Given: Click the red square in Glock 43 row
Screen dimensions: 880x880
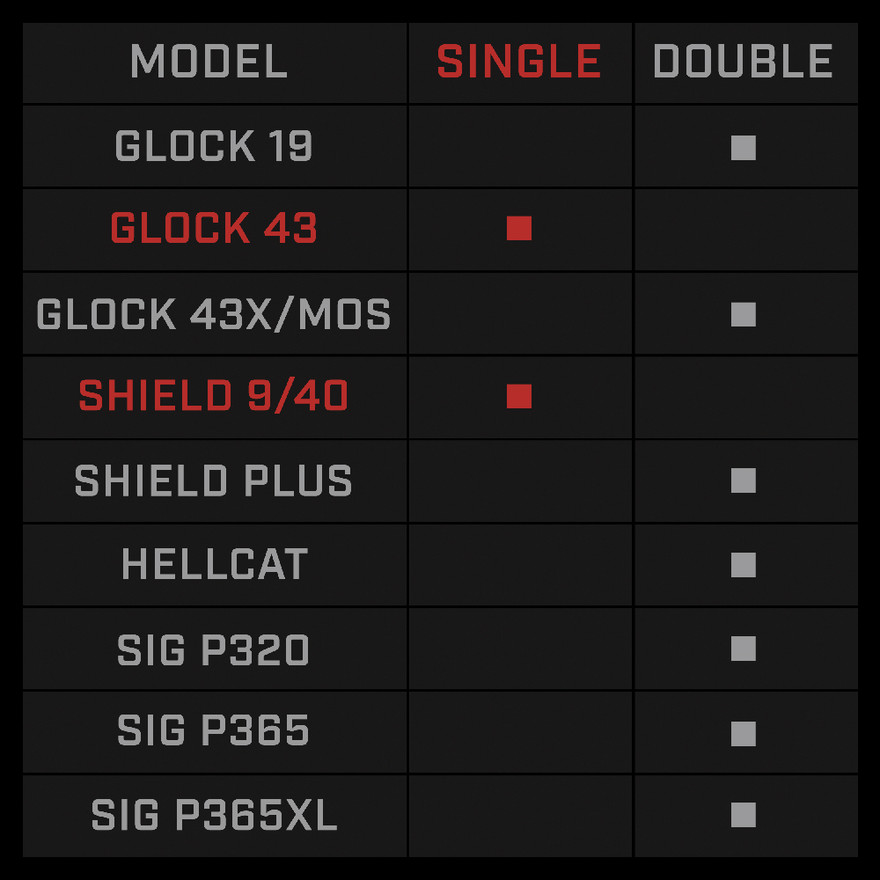Looking at the screenshot, I should 519,229.
